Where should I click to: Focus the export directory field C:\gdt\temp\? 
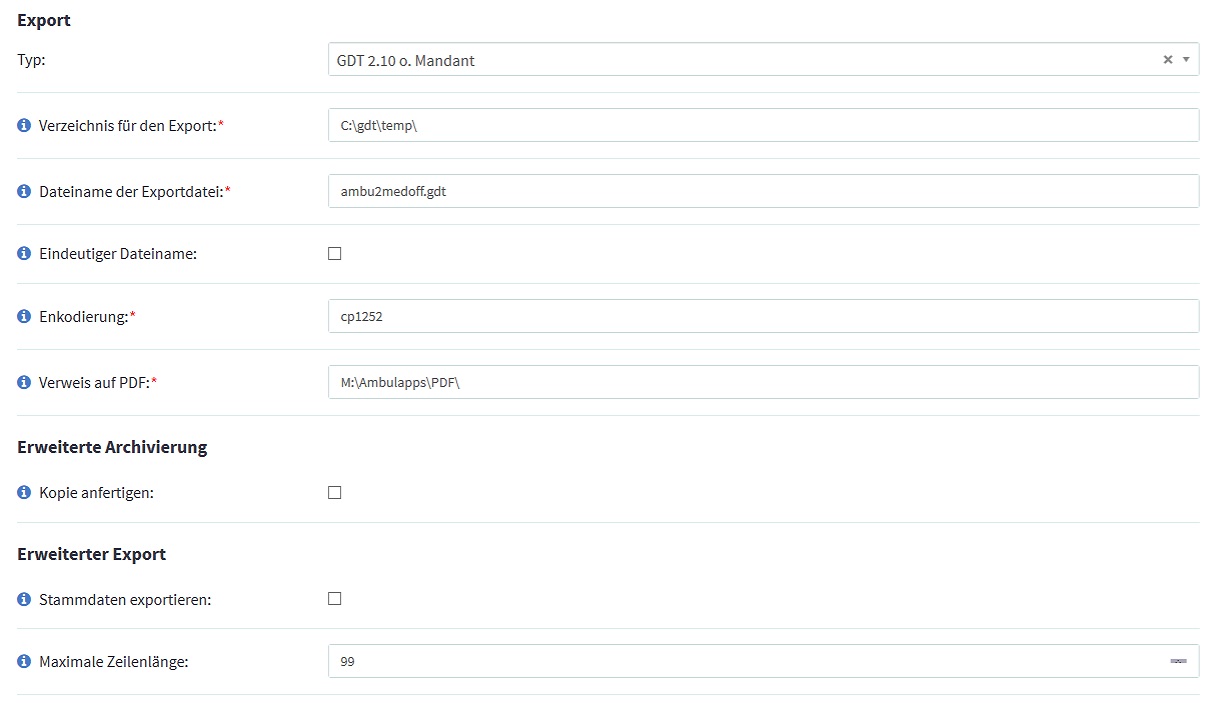point(764,125)
